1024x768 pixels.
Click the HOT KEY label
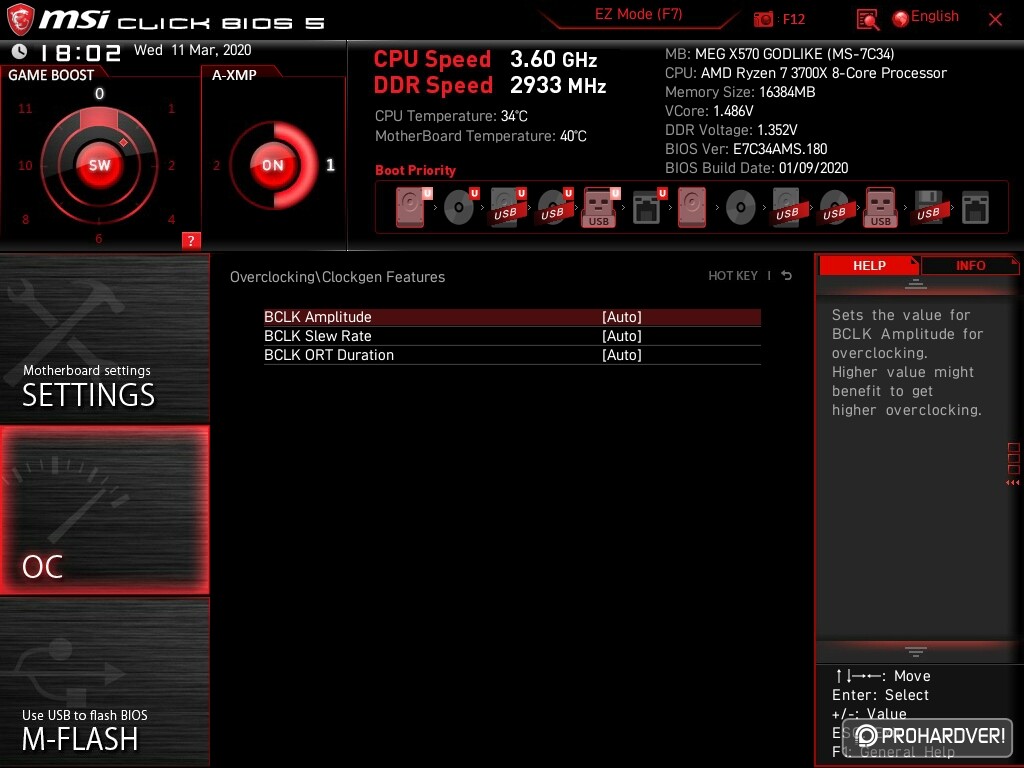click(733, 276)
